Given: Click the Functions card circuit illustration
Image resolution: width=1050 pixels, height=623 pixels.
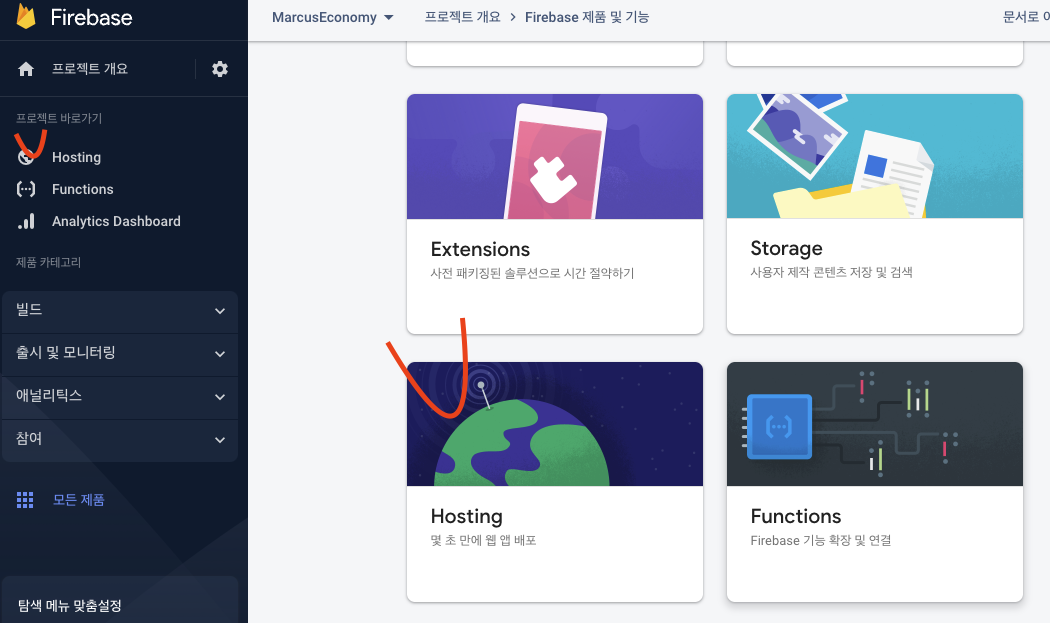Looking at the screenshot, I should [x=875, y=424].
